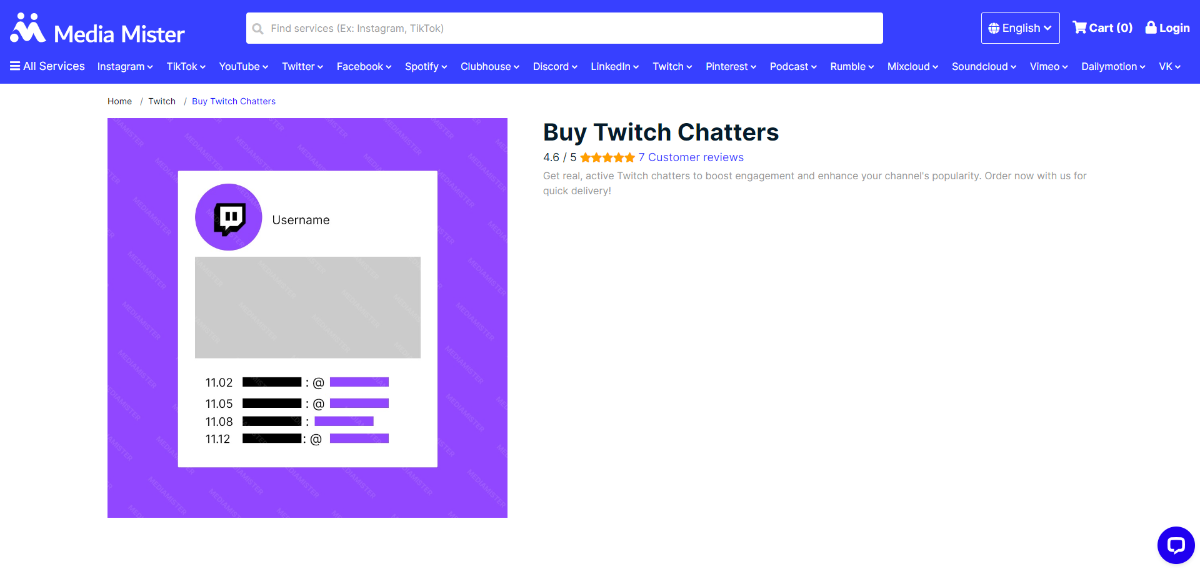Expand the TikTok menu
The height and width of the screenshot is (574, 1200).
pos(186,67)
